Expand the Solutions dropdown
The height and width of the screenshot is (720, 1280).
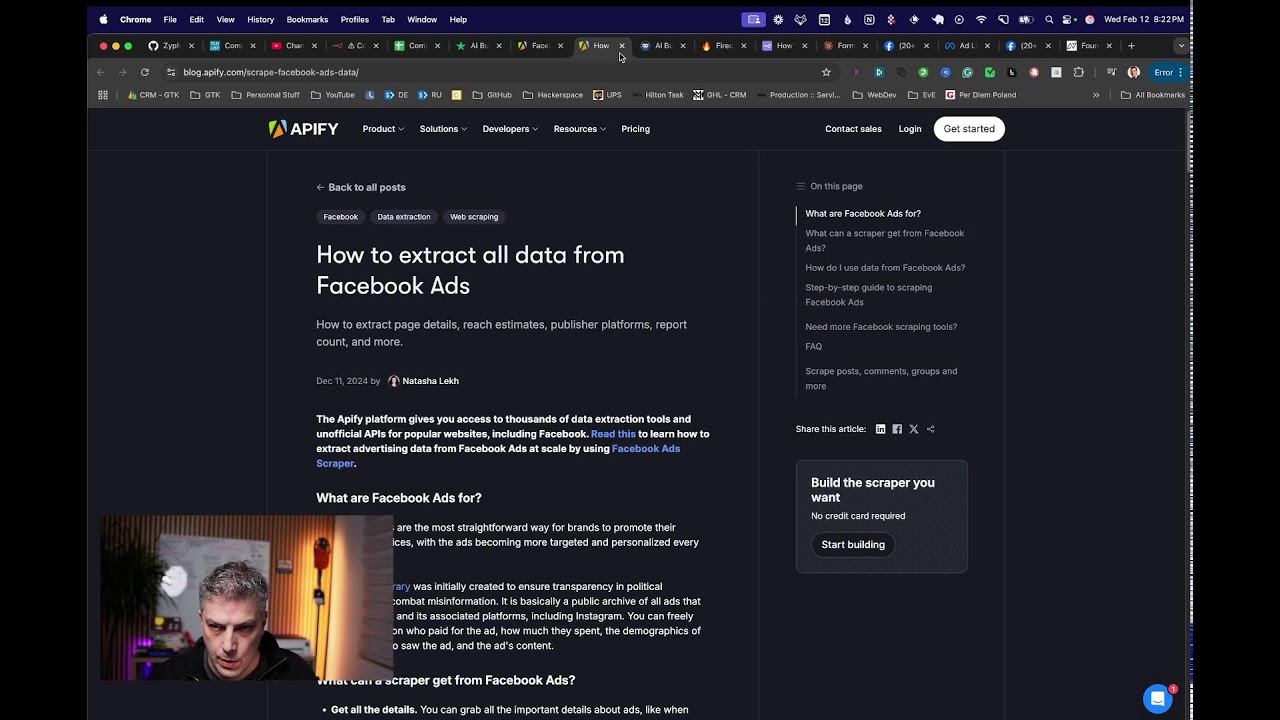(443, 129)
